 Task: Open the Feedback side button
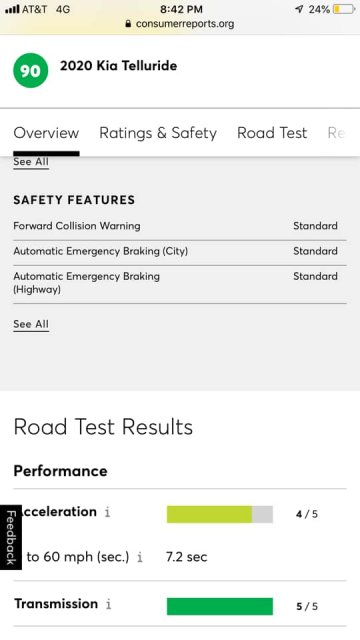click(11, 537)
